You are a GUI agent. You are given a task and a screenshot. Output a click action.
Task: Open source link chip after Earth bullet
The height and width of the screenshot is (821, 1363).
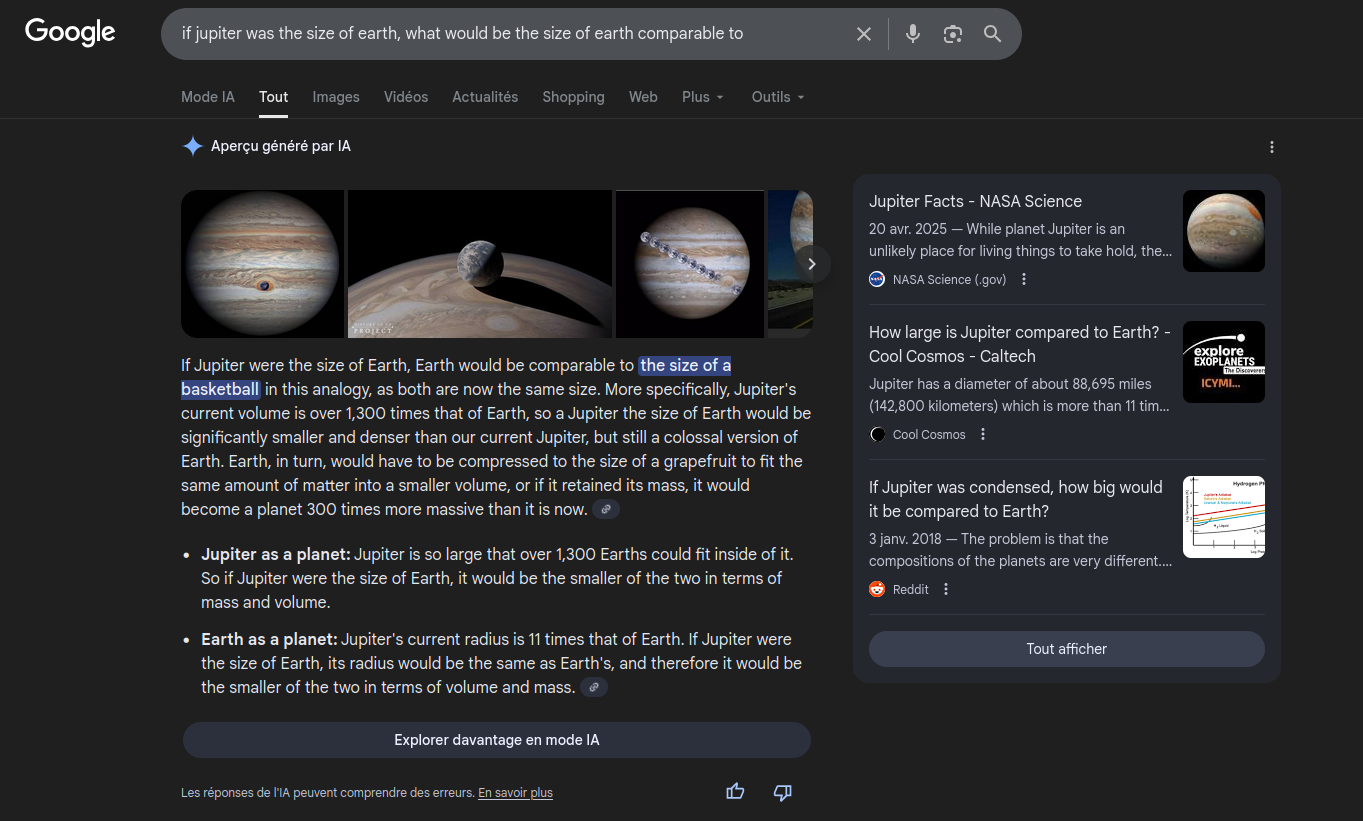(594, 688)
